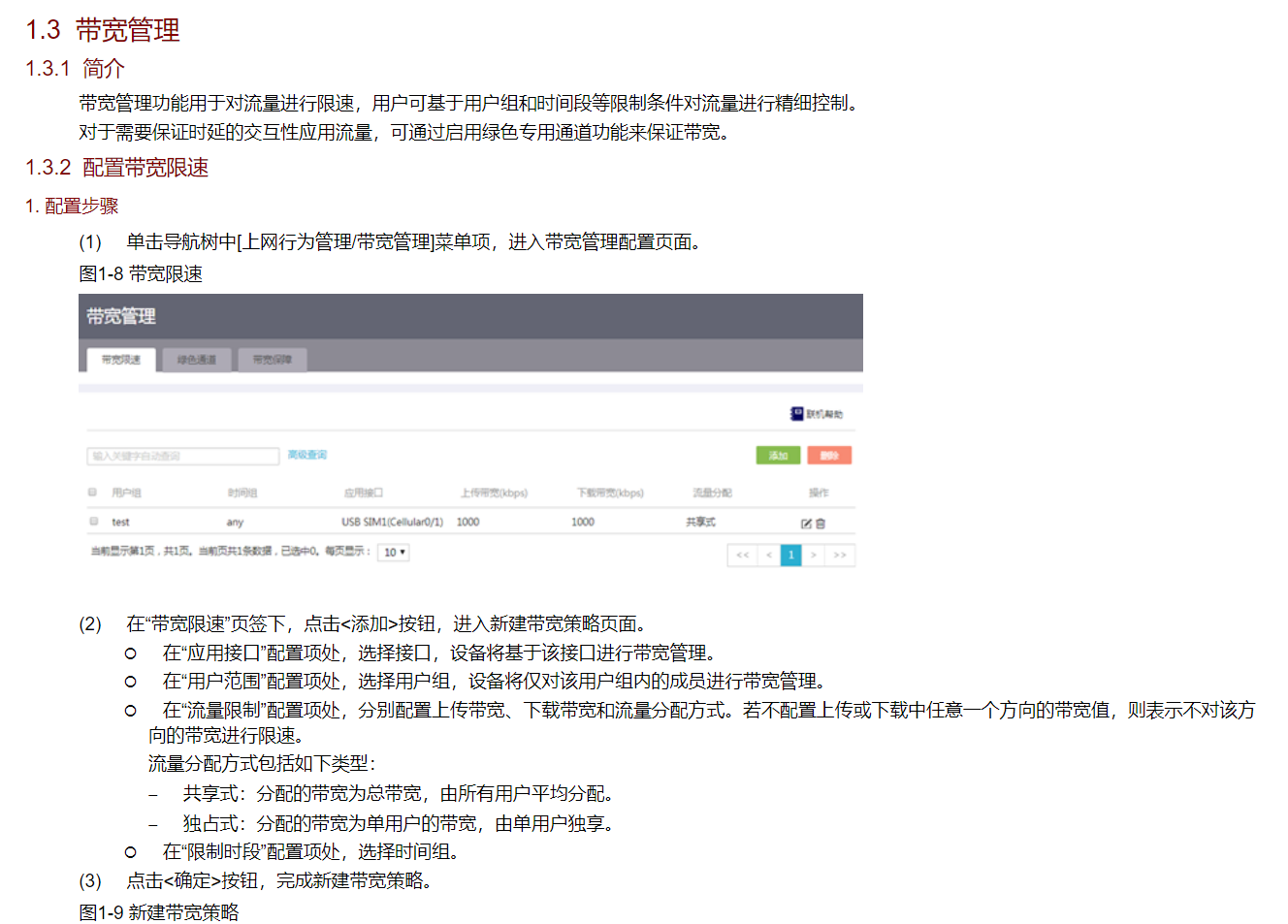The width and height of the screenshot is (1288, 924).
Task: Click the 下载带宽(kbps) column header
Action: coord(610,493)
